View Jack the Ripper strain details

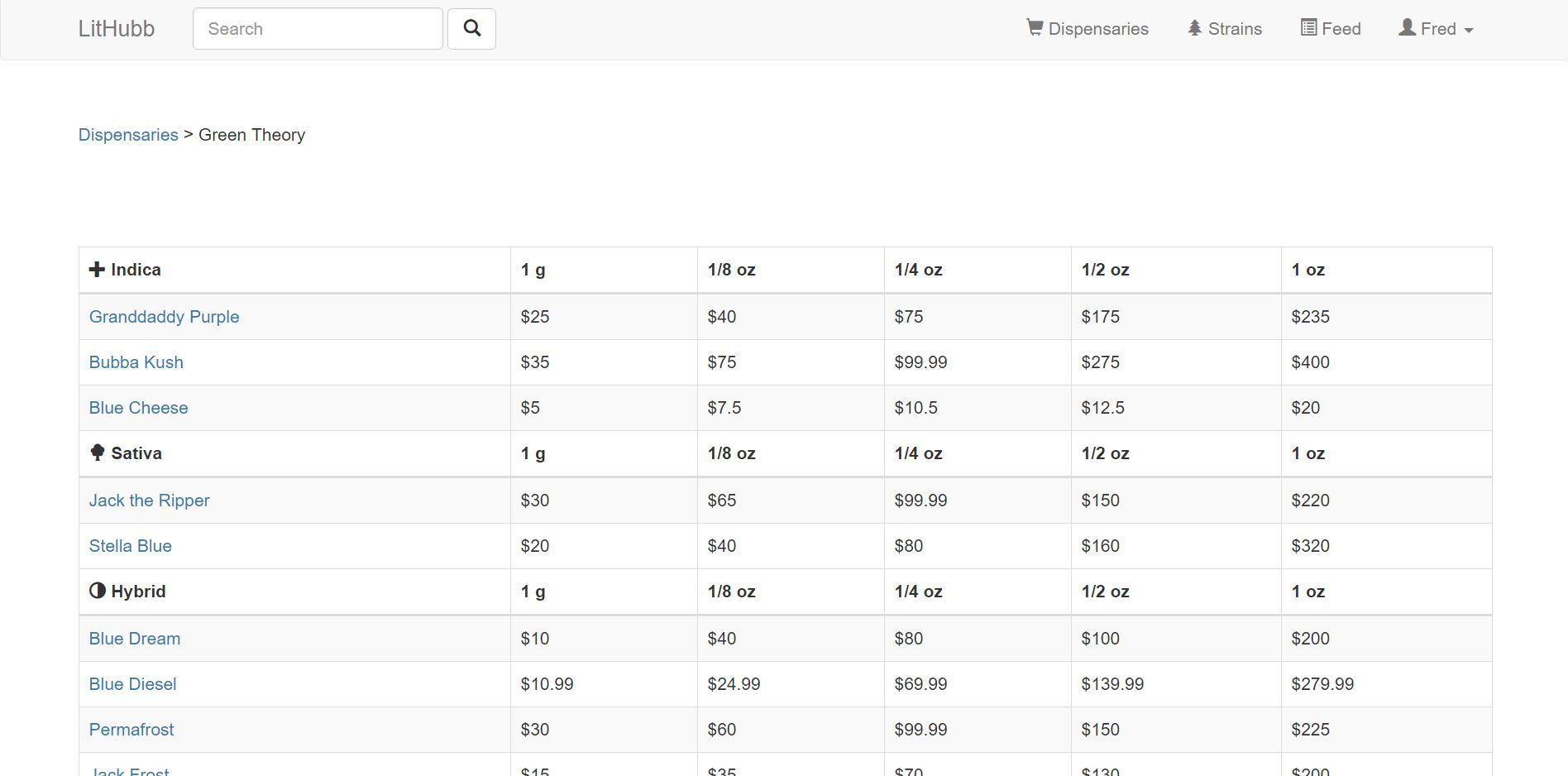(149, 501)
